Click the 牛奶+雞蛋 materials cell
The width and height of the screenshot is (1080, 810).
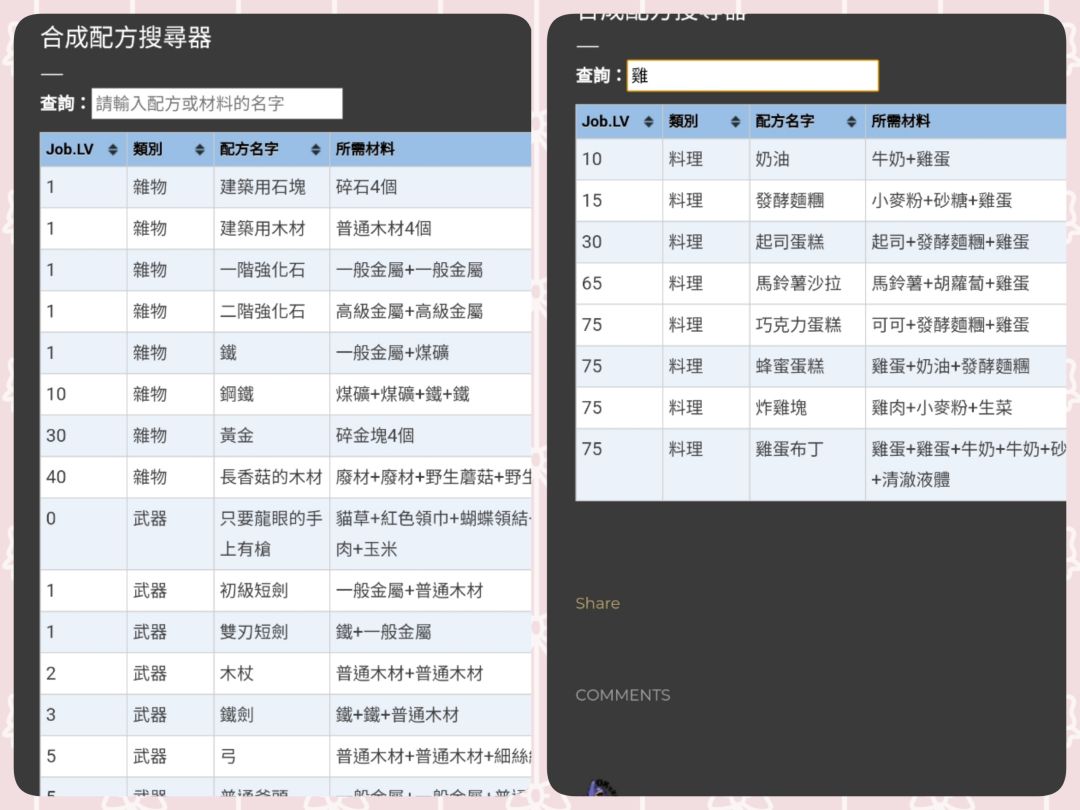pyautogui.click(x=911, y=159)
